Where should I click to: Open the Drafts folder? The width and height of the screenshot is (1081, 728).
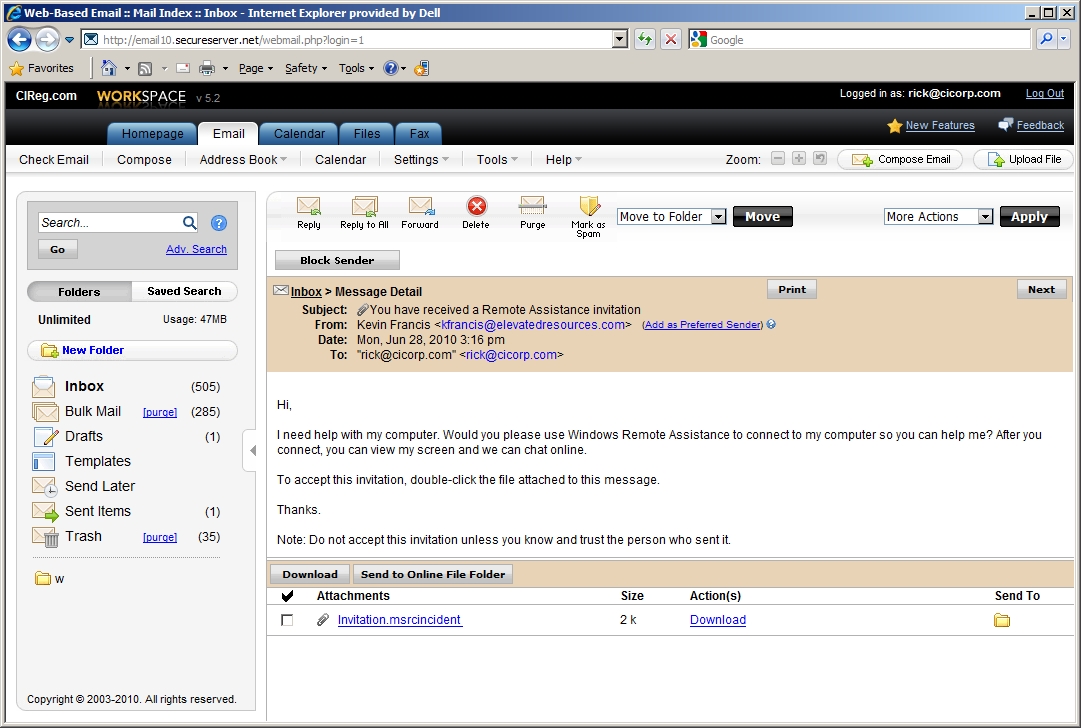pos(83,436)
